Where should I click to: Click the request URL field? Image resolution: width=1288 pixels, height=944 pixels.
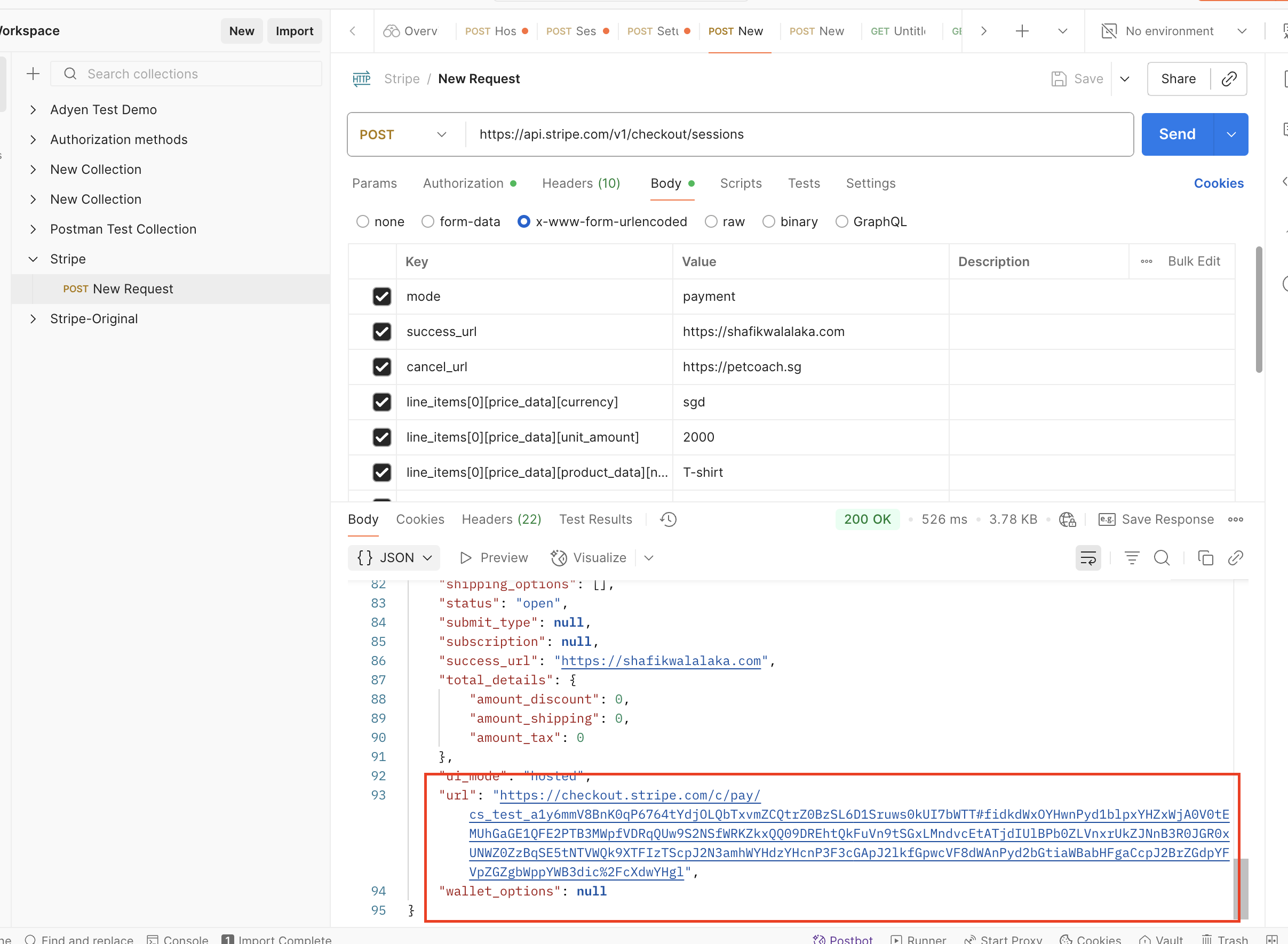tap(799, 134)
